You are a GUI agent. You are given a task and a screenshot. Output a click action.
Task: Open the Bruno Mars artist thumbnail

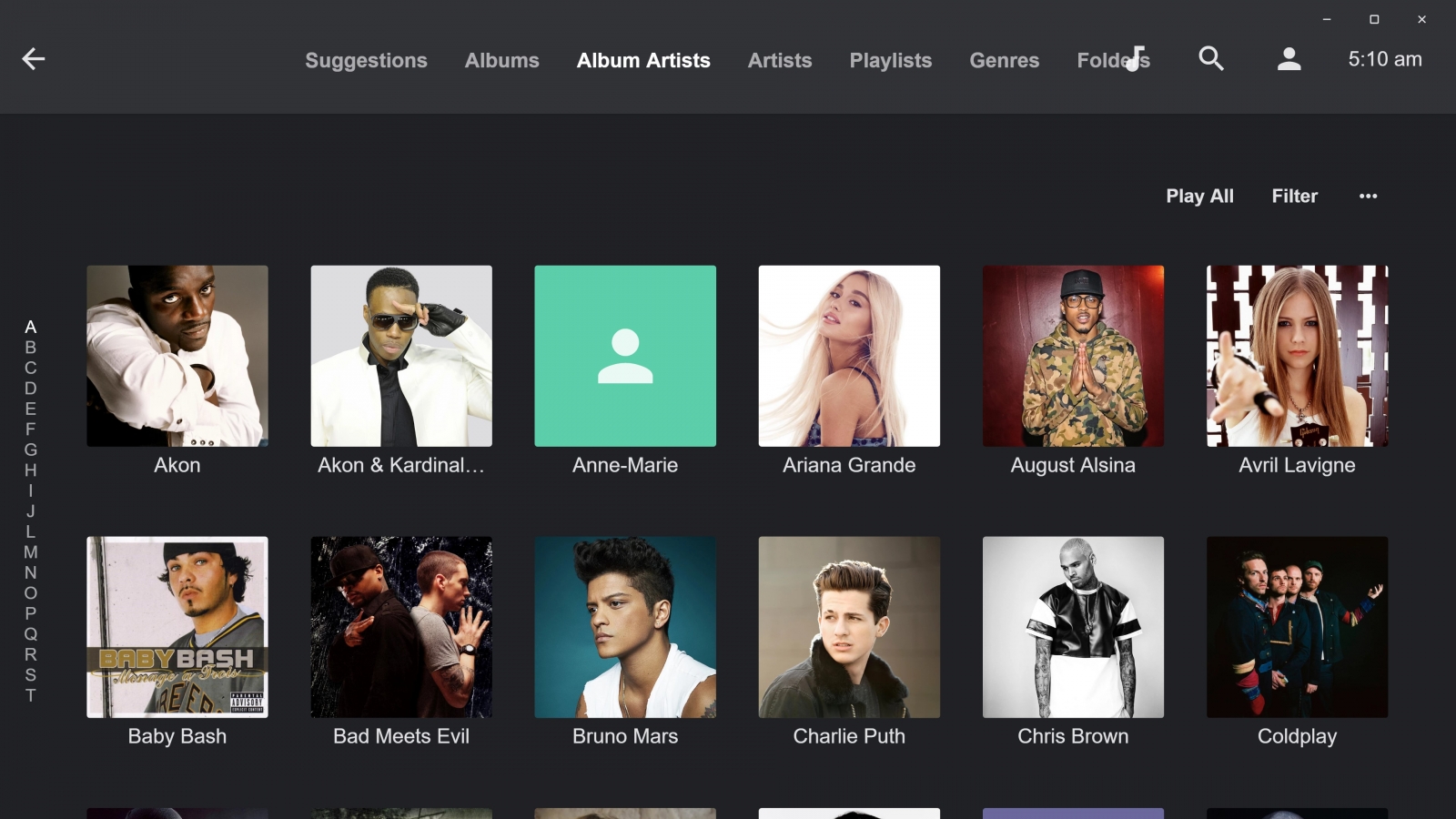[625, 627]
